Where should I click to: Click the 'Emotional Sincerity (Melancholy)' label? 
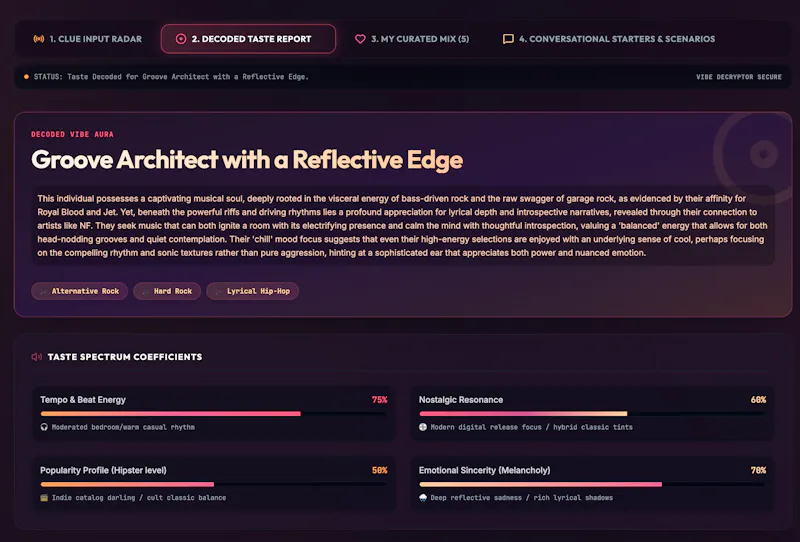(x=484, y=470)
